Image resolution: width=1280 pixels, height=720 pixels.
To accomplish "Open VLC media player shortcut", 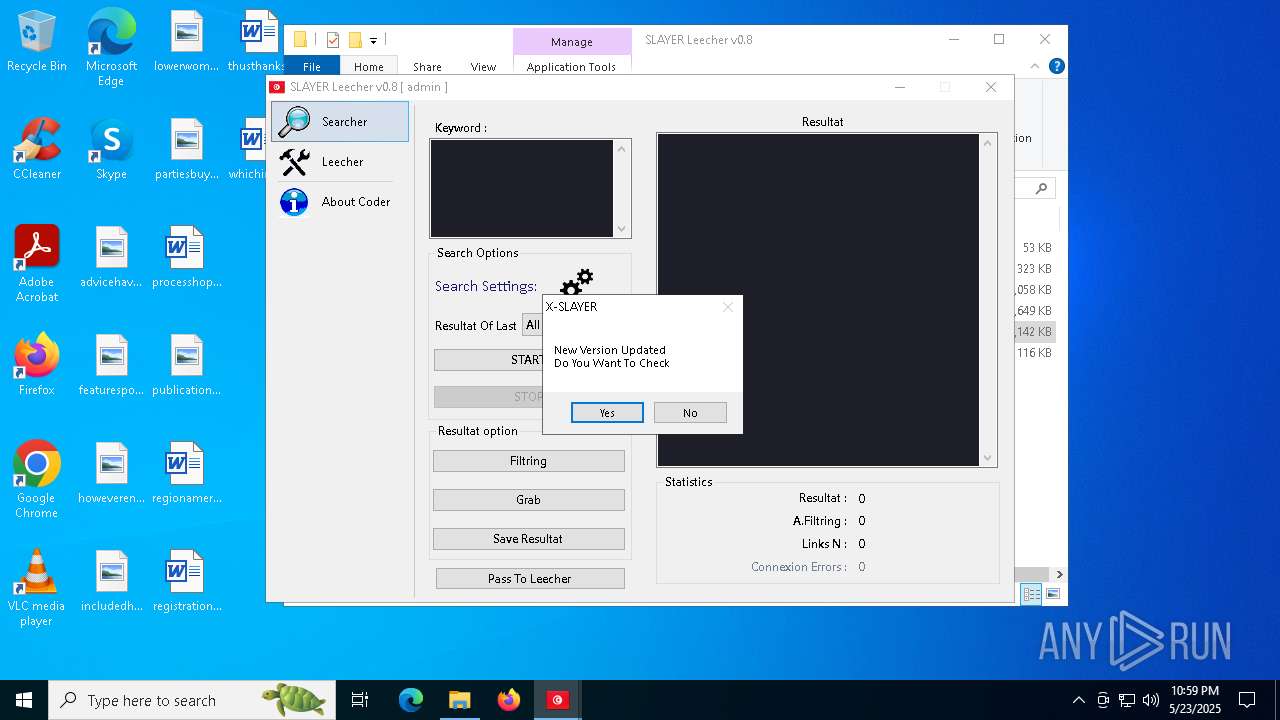I will click(37, 588).
